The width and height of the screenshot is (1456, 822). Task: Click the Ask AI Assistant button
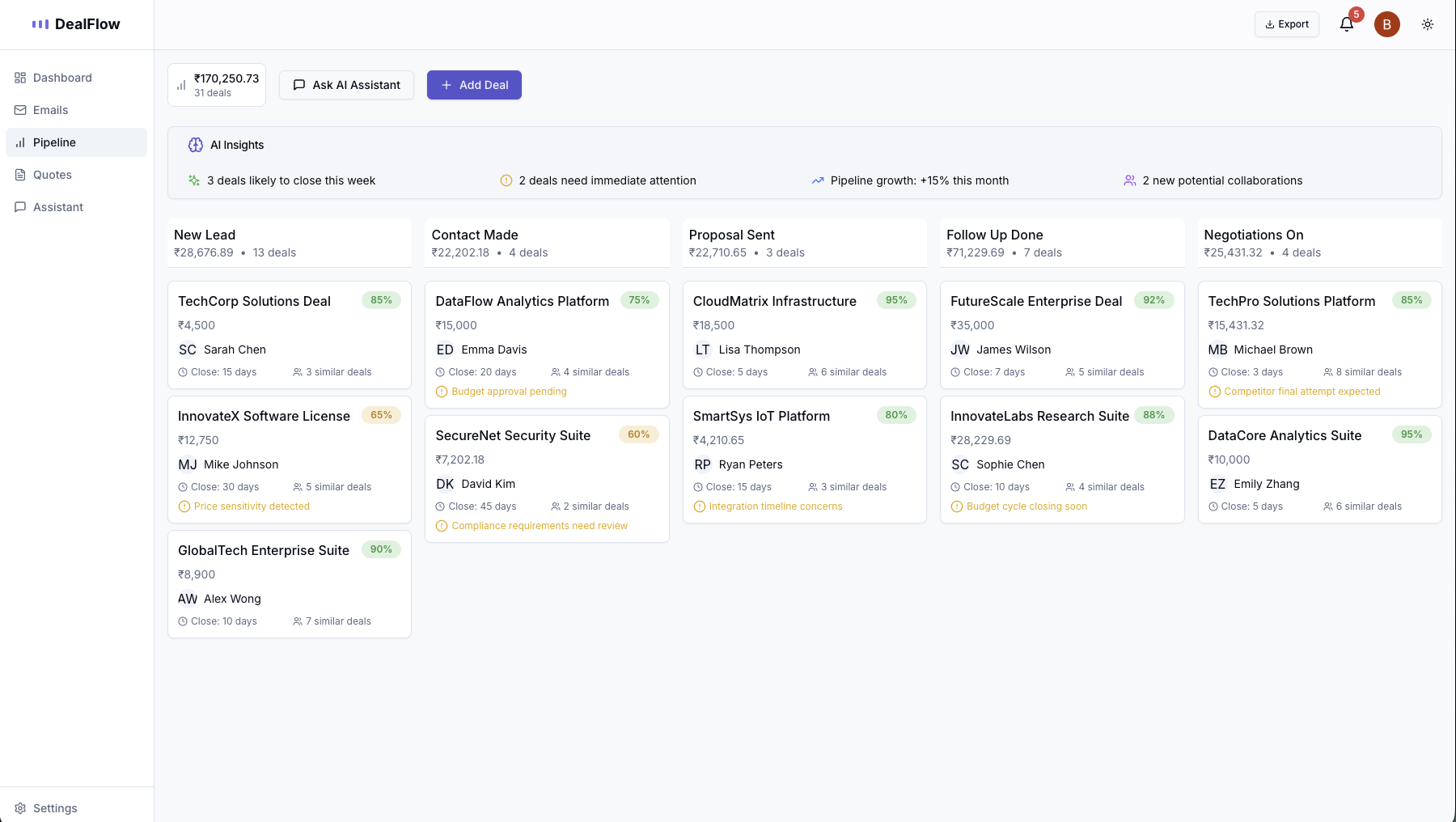click(x=346, y=85)
